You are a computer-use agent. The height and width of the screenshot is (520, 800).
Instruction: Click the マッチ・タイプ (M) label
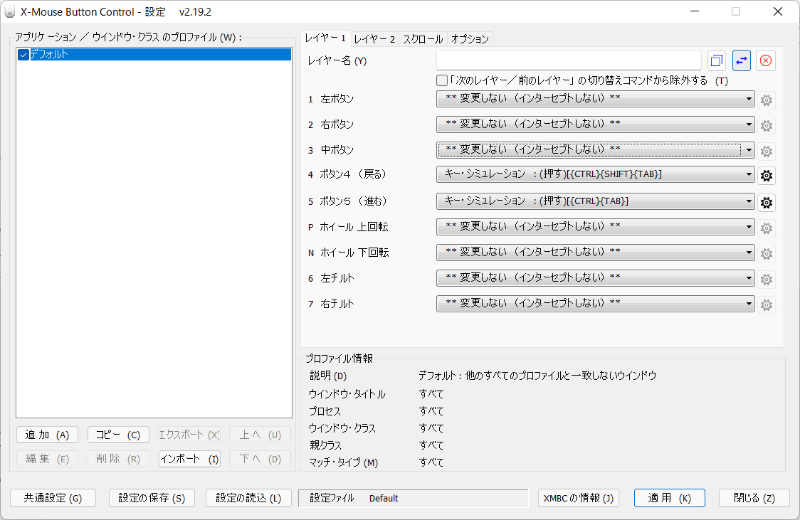tap(343, 463)
